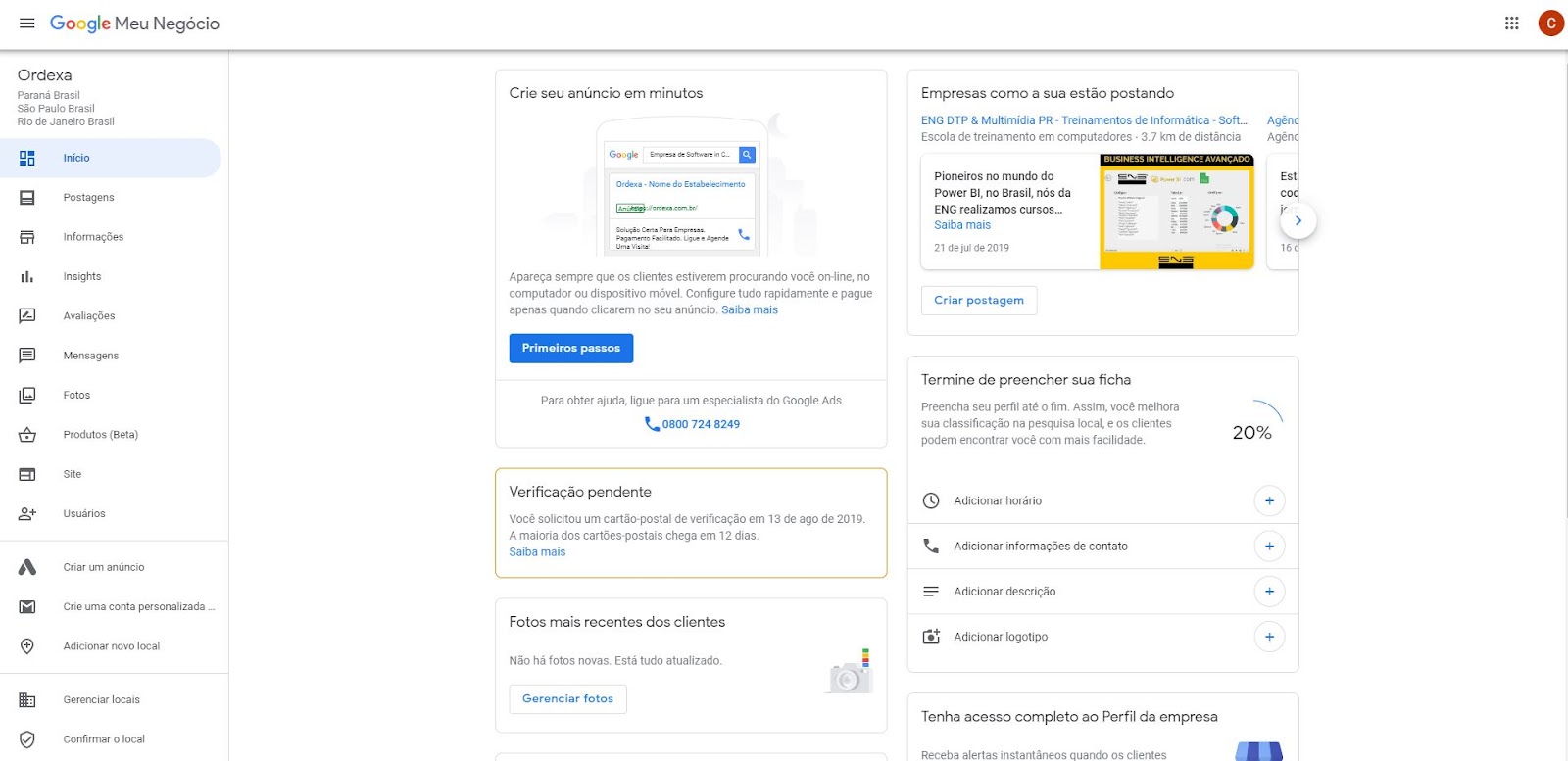Screen dimensions: 1568x761
Task: Click the Início dashboard icon
Action: tap(27, 158)
